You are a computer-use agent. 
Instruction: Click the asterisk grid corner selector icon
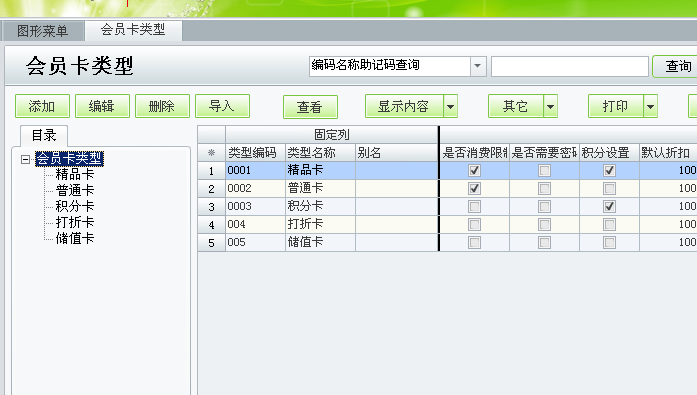[212, 153]
